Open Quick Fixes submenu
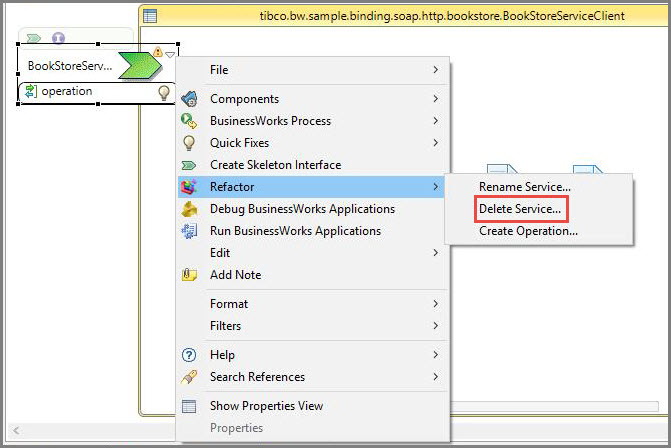The image size is (671, 448). click(313, 143)
